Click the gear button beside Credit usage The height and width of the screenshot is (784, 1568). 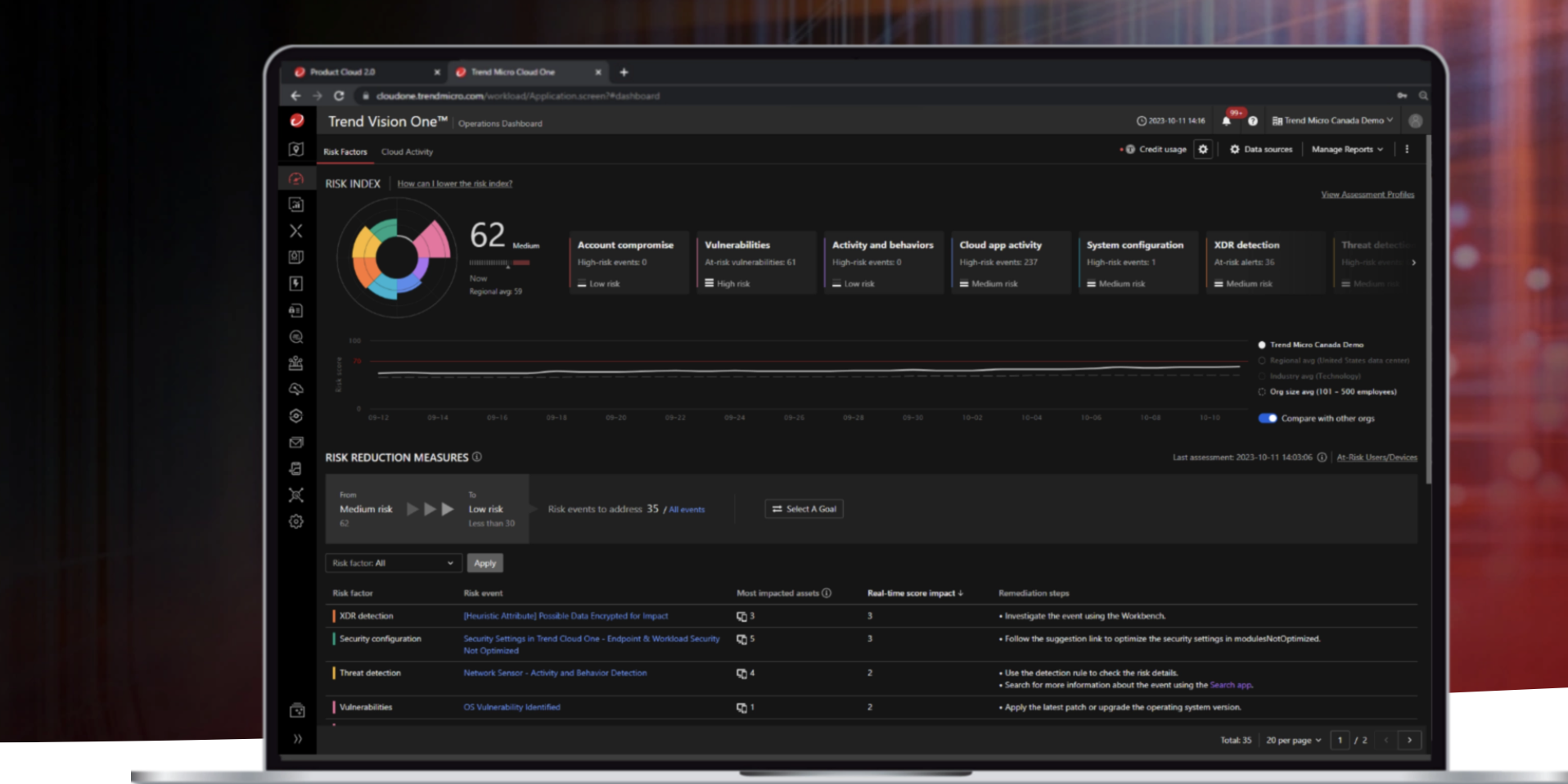tap(1202, 149)
